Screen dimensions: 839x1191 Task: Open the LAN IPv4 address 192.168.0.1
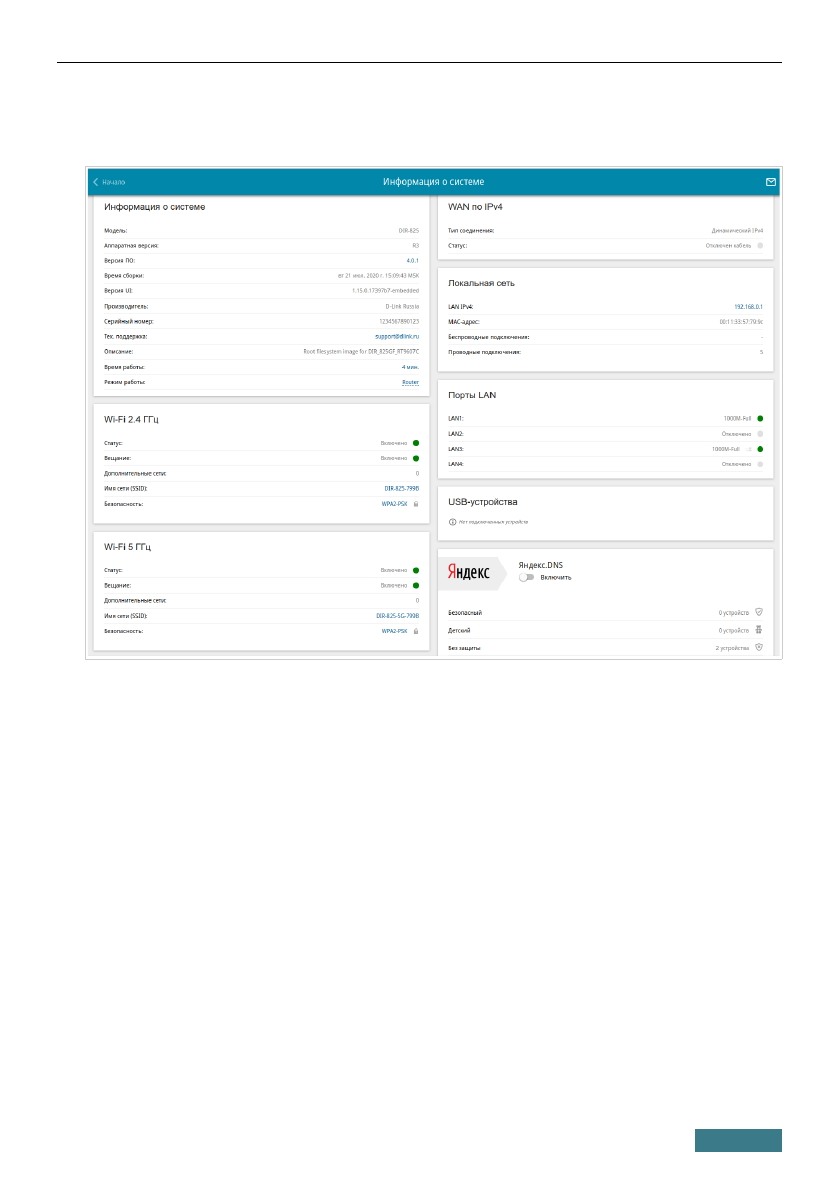(x=747, y=306)
